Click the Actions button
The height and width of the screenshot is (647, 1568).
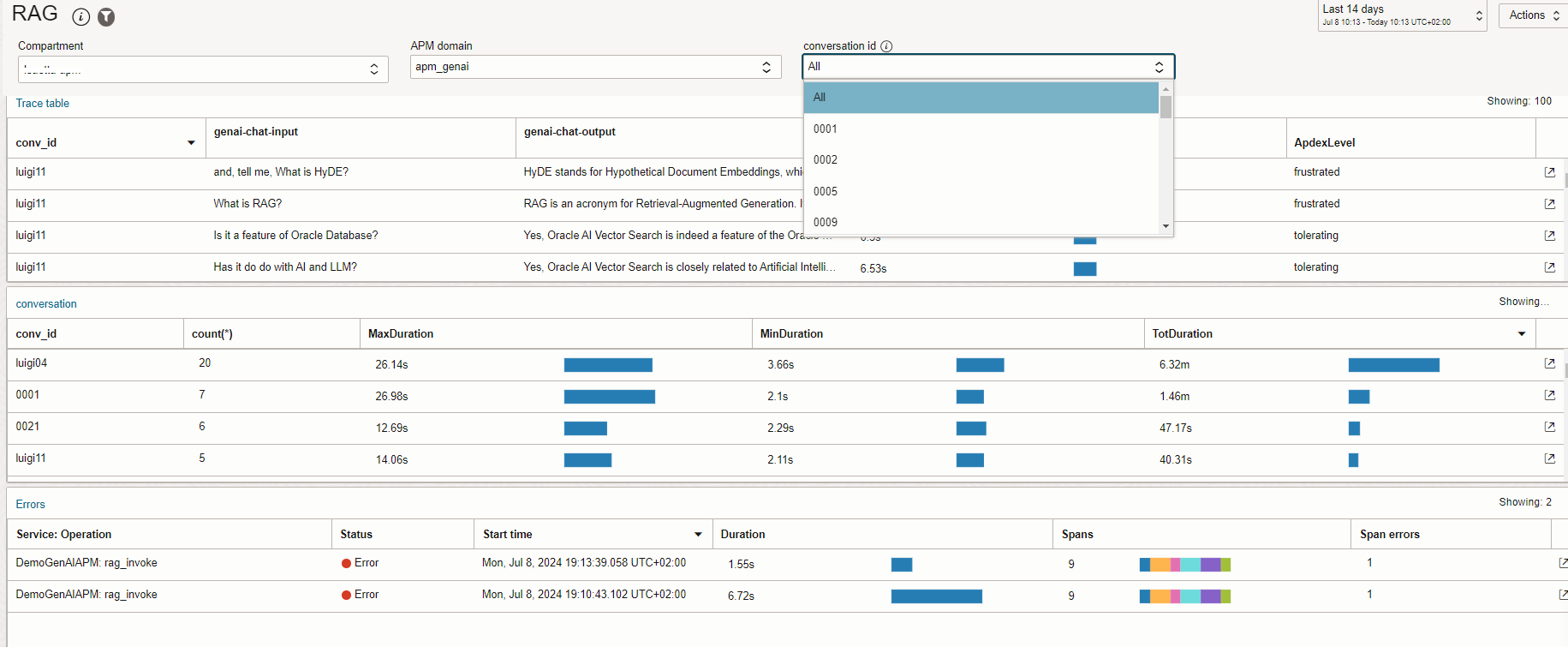[1532, 15]
